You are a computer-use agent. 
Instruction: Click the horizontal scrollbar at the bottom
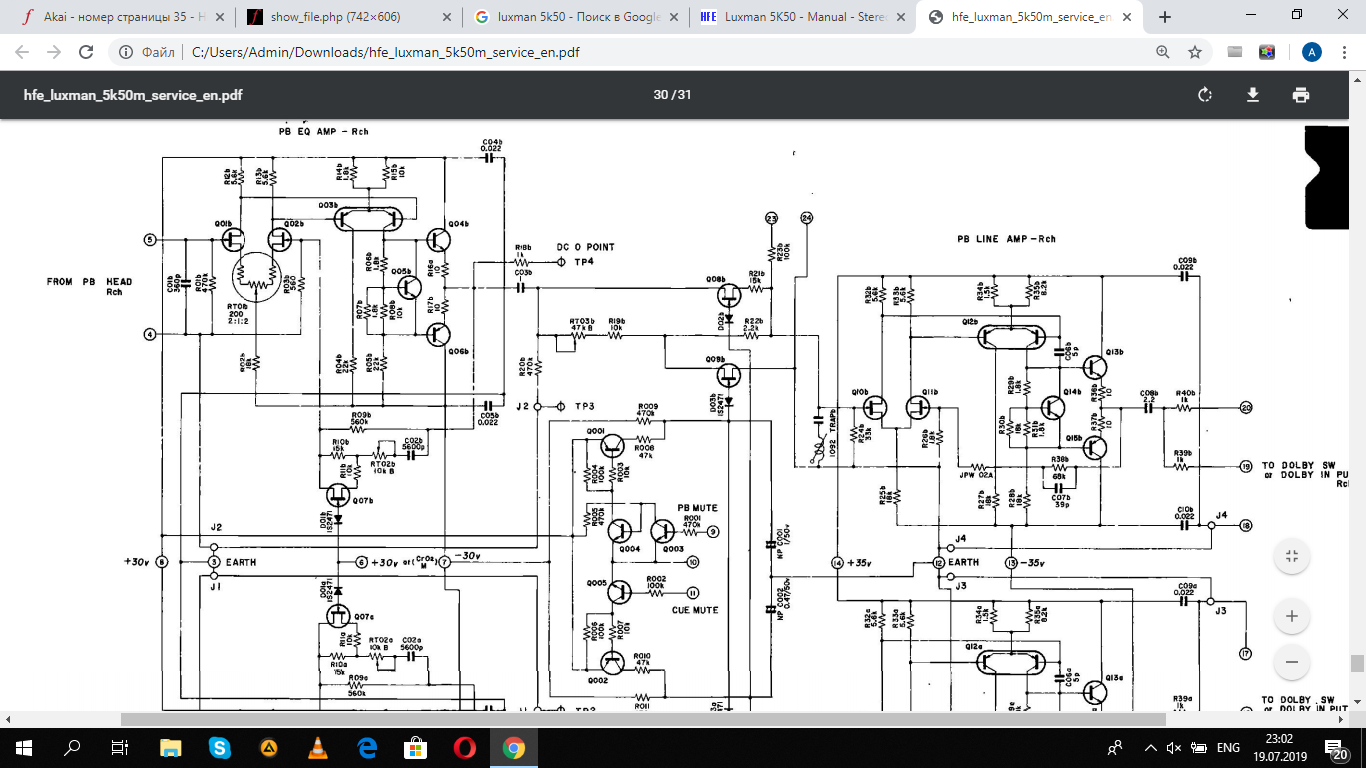point(640,719)
